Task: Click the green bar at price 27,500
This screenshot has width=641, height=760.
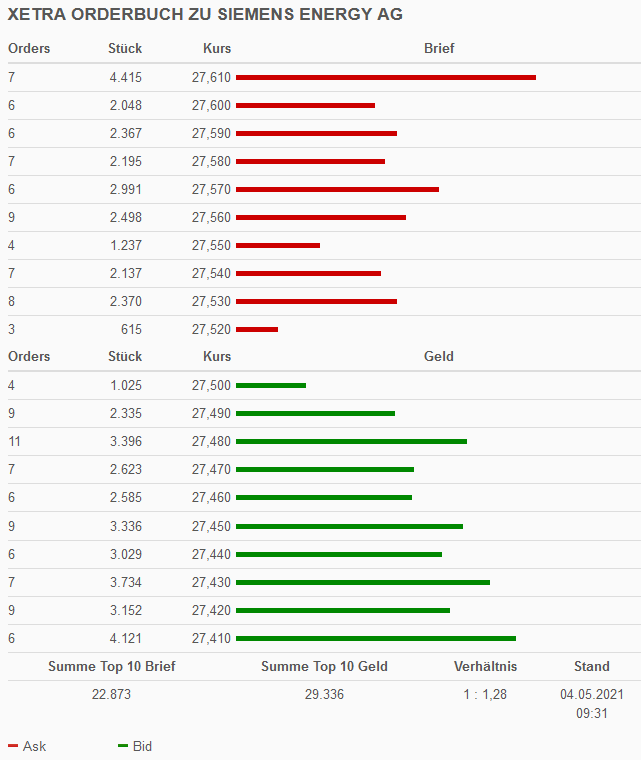Action: pos(271,385)
